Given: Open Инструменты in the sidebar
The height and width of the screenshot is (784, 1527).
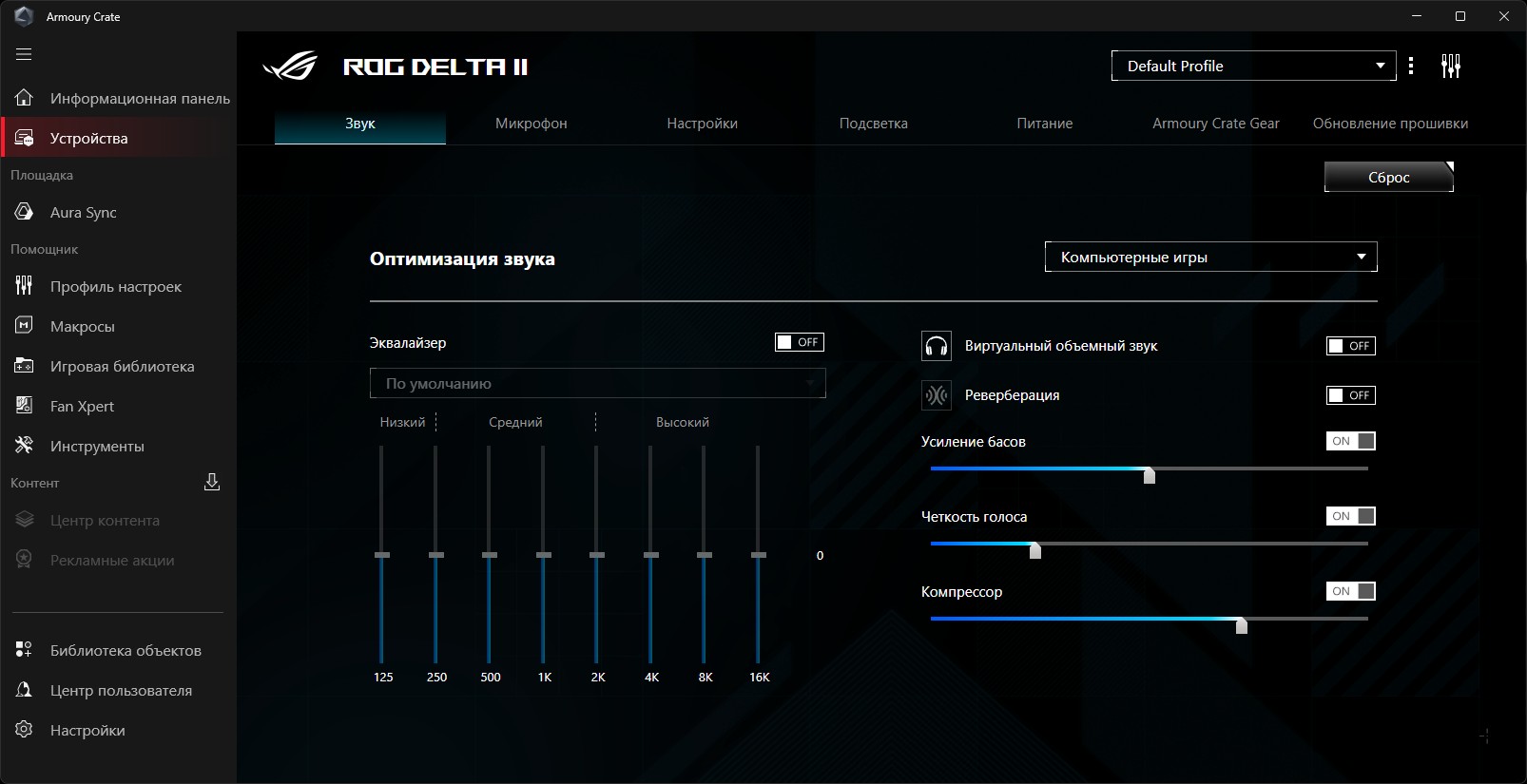Looking at the screenshot, I should pyautogui.click(x=118, y=446).
